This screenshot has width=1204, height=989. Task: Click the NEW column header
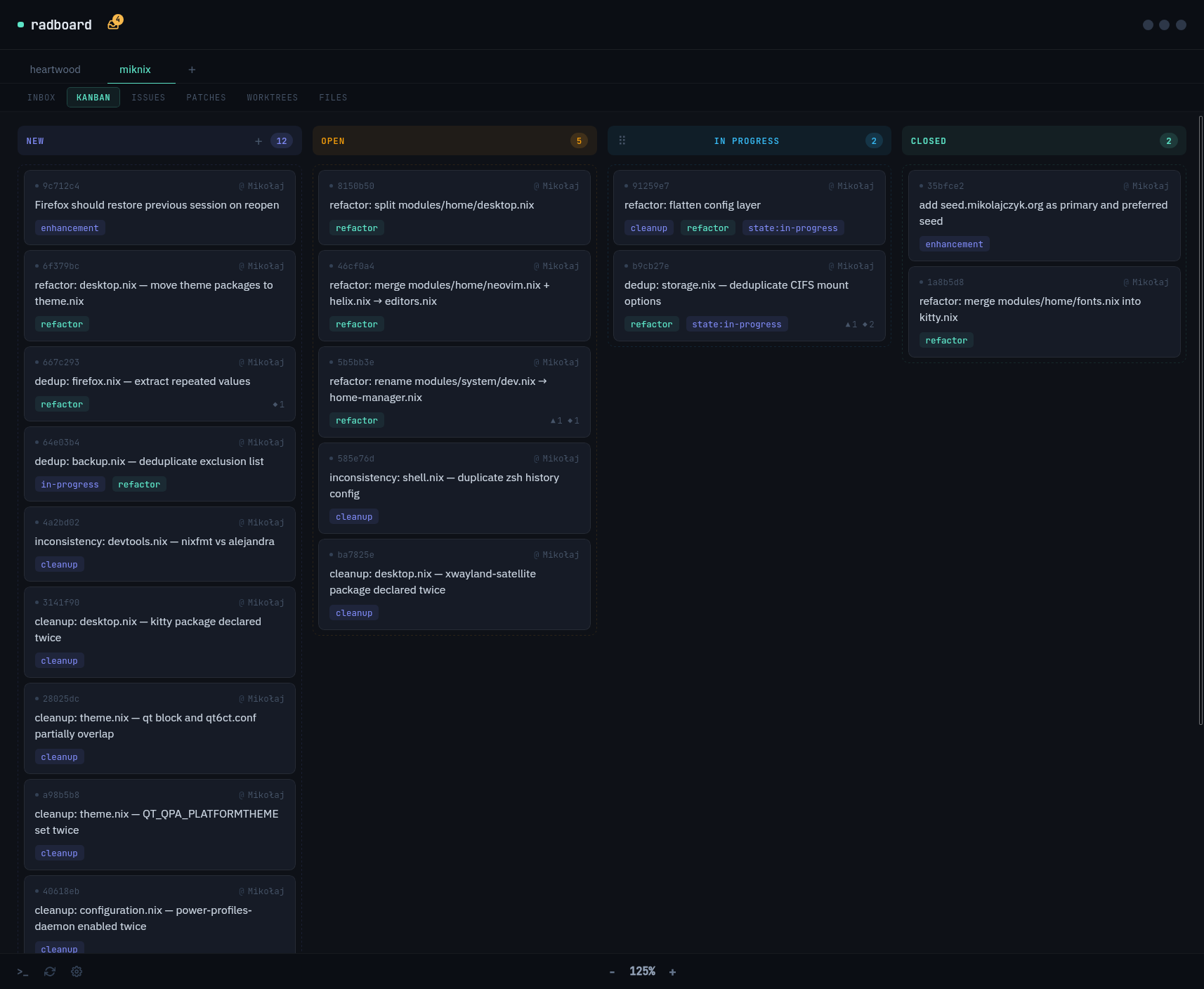click(159, 140)
